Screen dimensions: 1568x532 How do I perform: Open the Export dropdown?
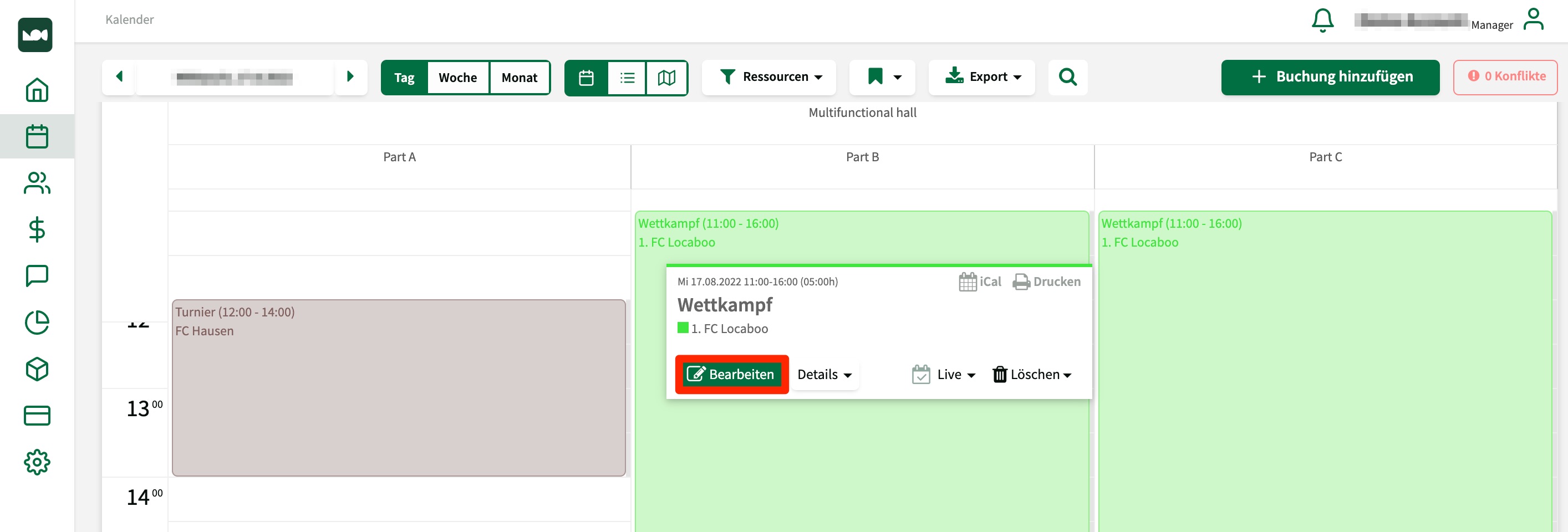(982, 77)
